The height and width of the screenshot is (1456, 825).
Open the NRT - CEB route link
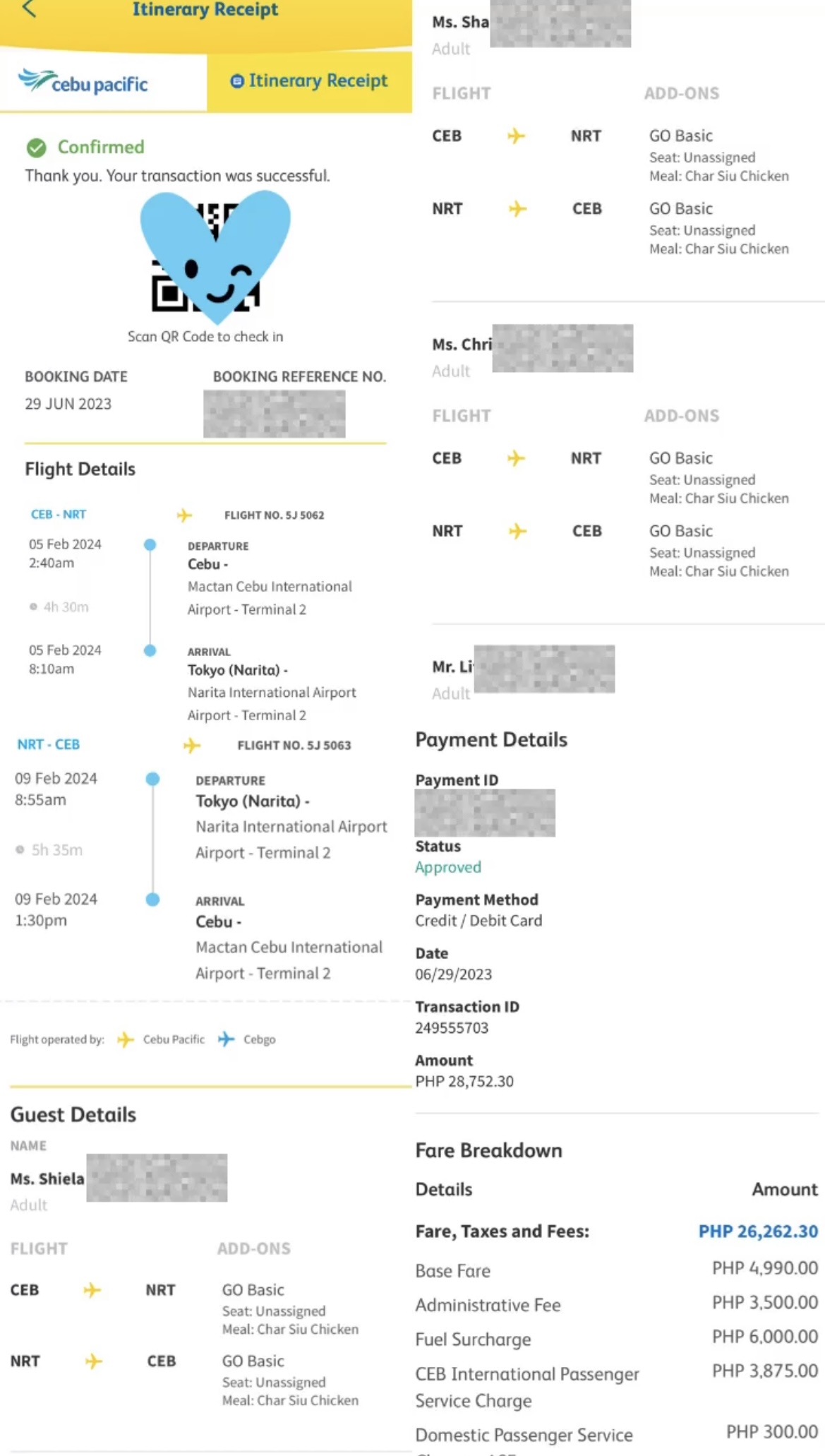click(49, 745)
